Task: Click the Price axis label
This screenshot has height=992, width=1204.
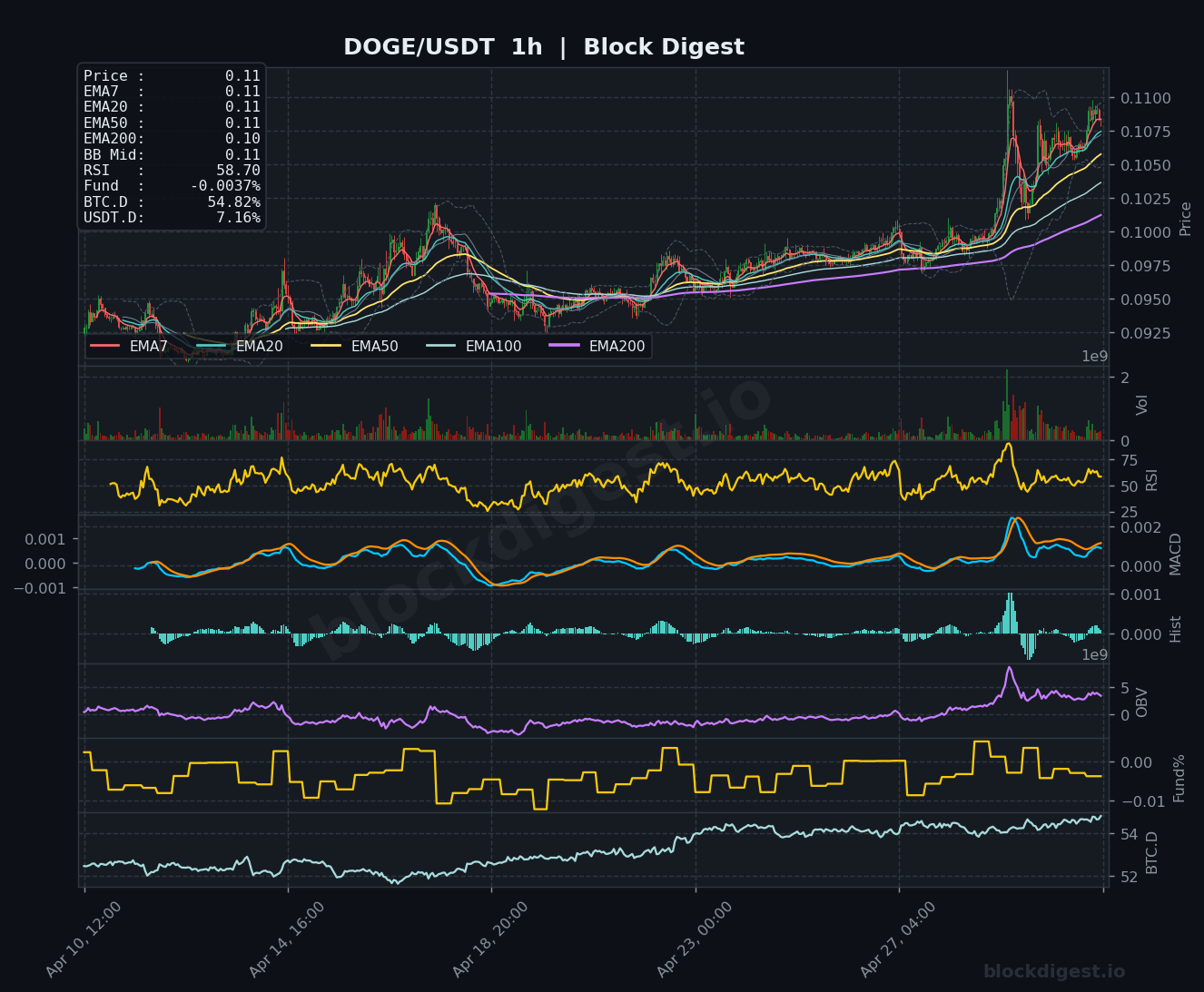Action: tap(1185, 219)
